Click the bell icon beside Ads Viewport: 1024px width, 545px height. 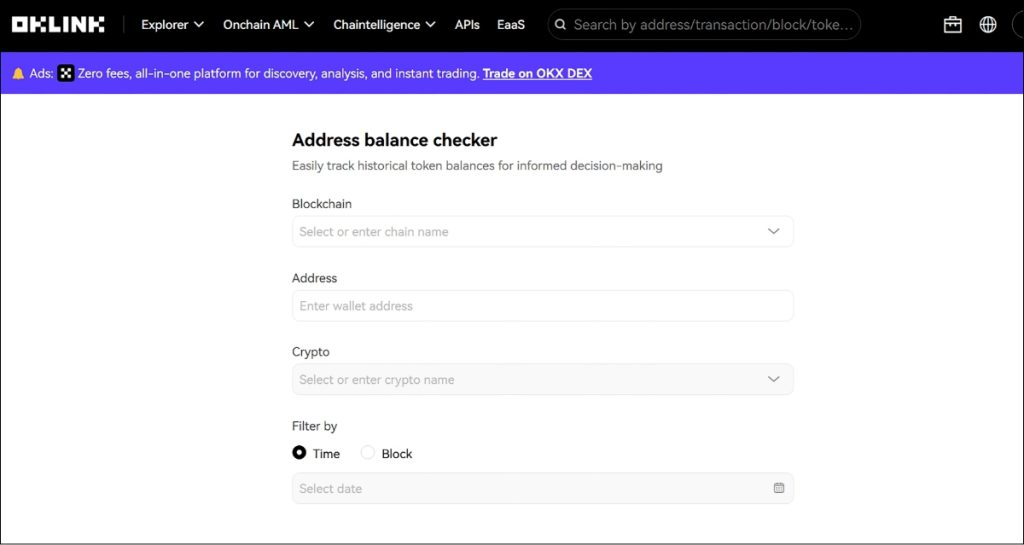pos(18,73)
